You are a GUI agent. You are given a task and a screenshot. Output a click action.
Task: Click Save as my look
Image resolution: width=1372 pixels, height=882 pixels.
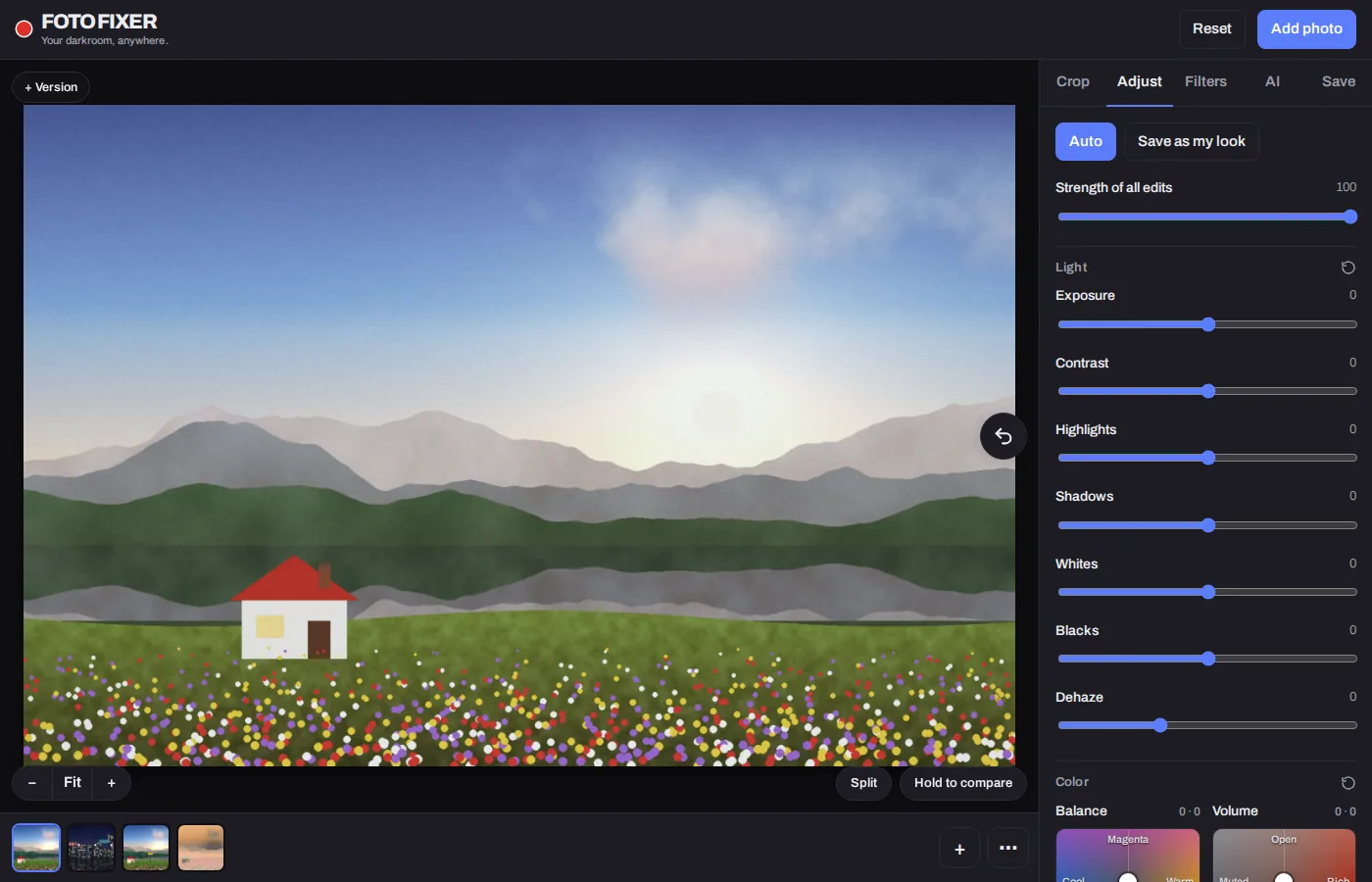(x=1192, y=141)
